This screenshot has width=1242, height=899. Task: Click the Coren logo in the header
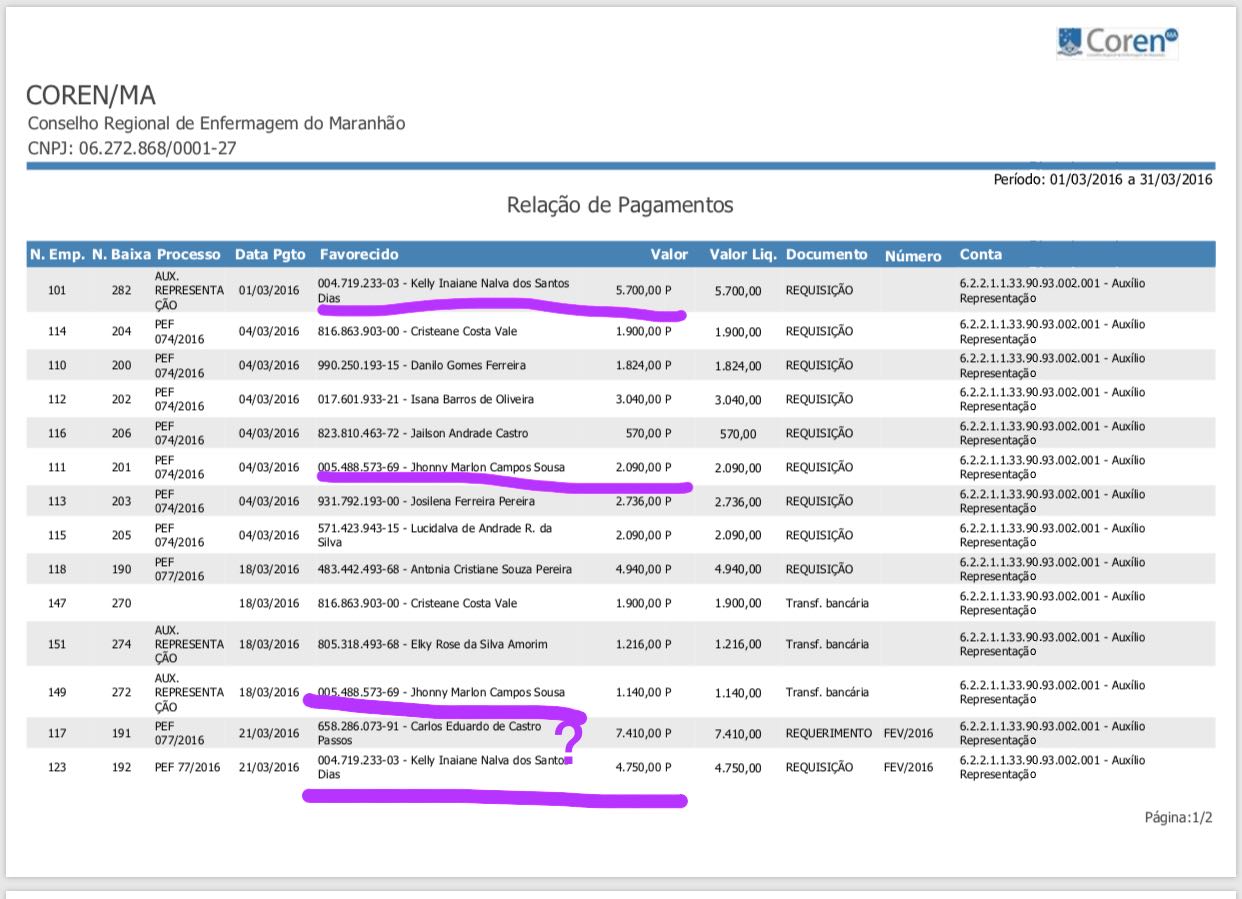tap(1117, 42)
